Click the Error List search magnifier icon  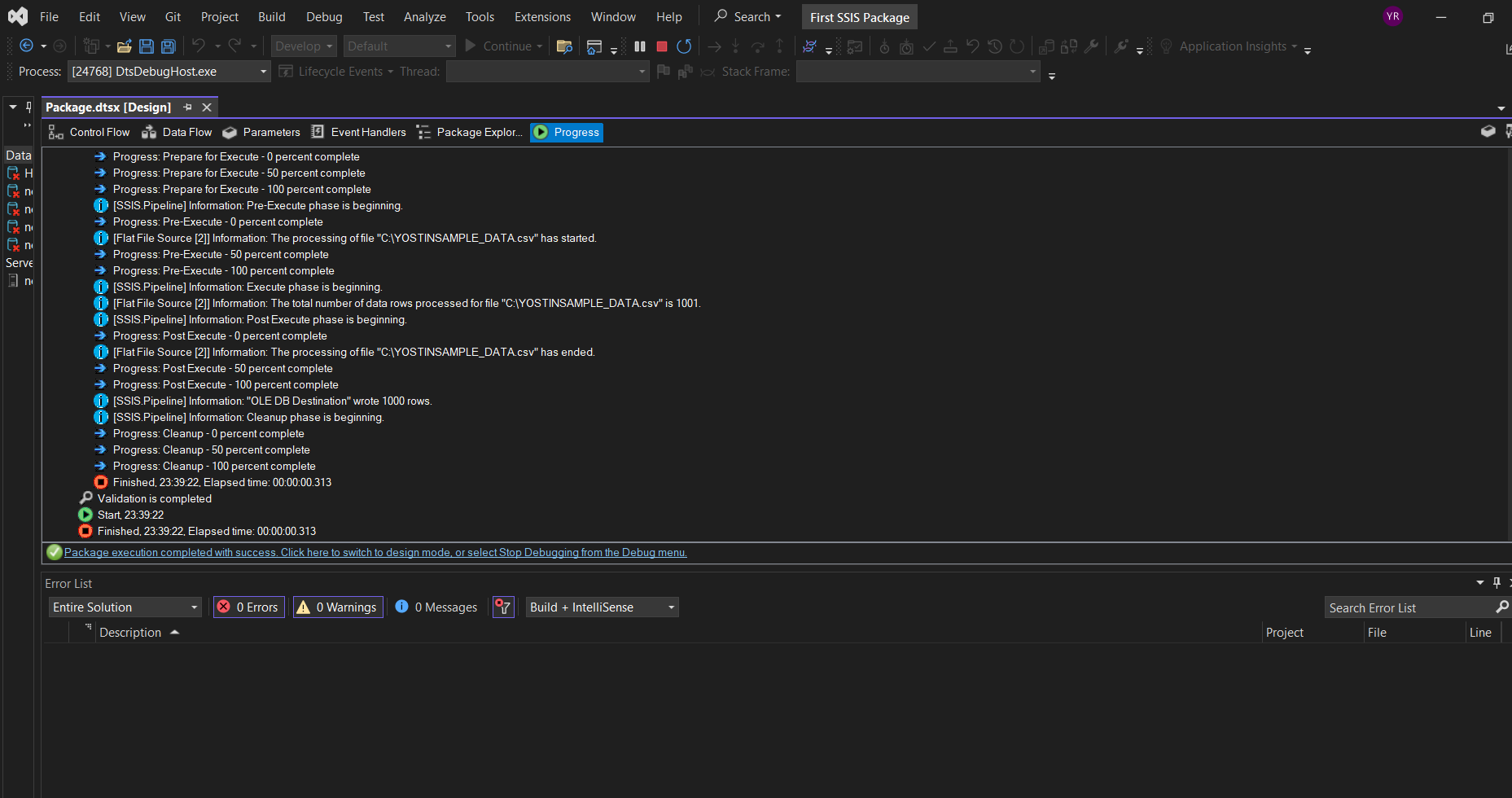point(1502,607)
